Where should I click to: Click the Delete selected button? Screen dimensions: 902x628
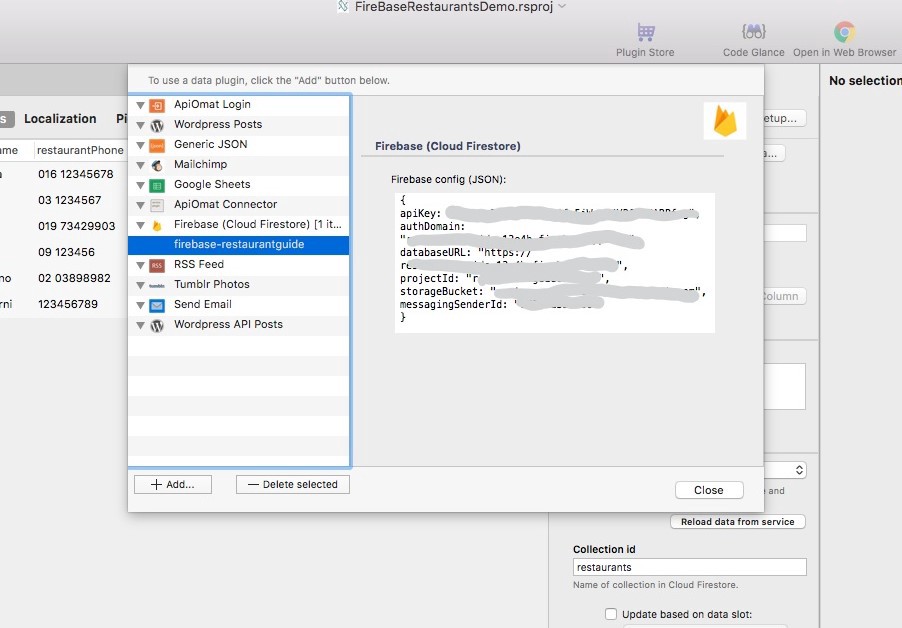[293, 484]
